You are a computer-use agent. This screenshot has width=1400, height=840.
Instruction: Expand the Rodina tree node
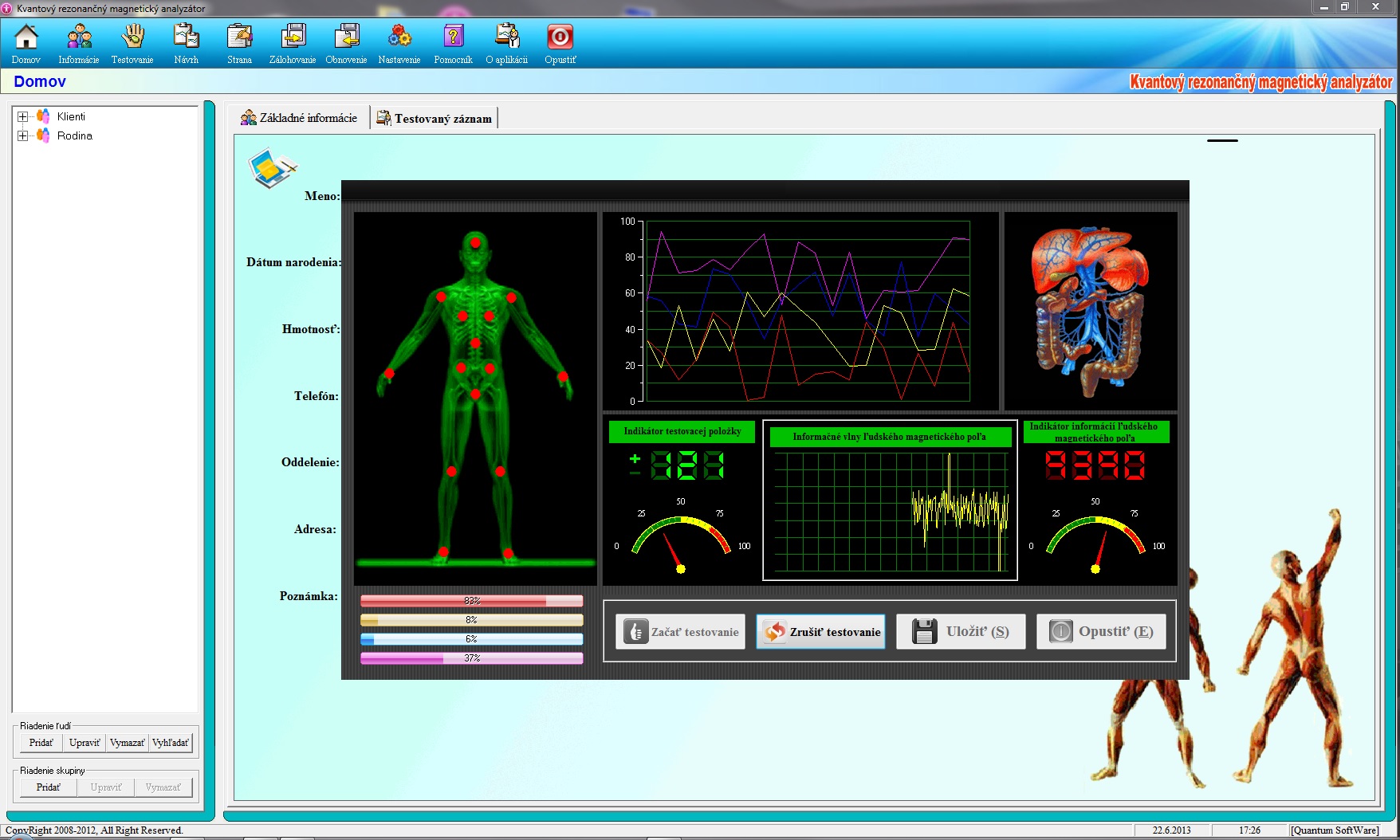point(22,135)
